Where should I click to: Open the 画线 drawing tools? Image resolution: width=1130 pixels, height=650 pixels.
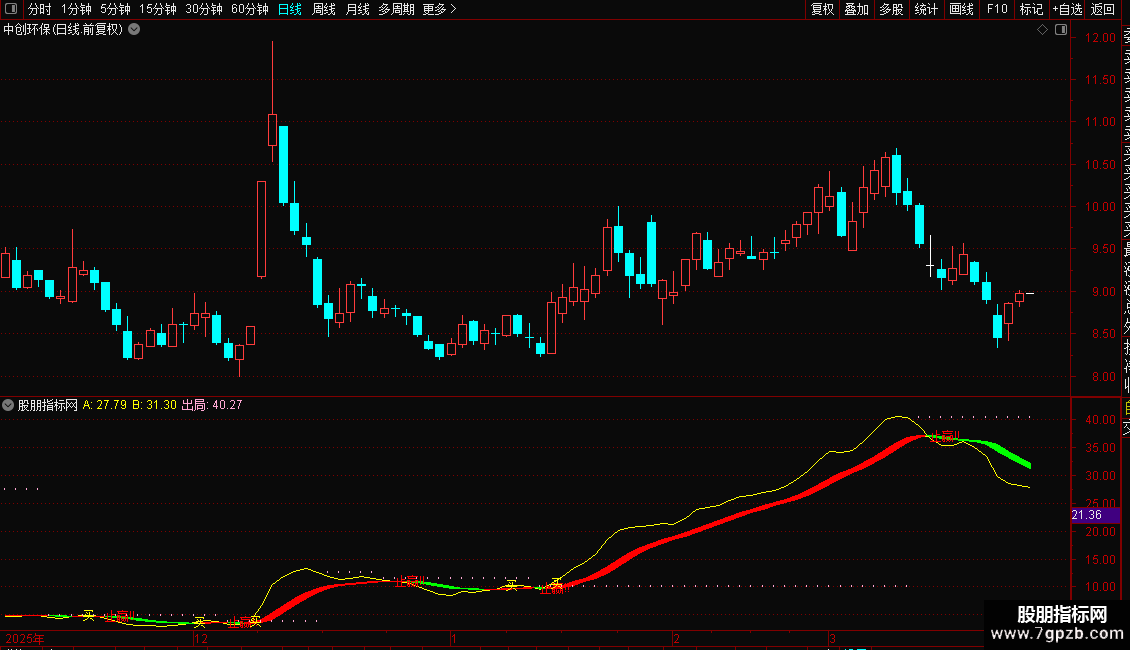point(961,9)
